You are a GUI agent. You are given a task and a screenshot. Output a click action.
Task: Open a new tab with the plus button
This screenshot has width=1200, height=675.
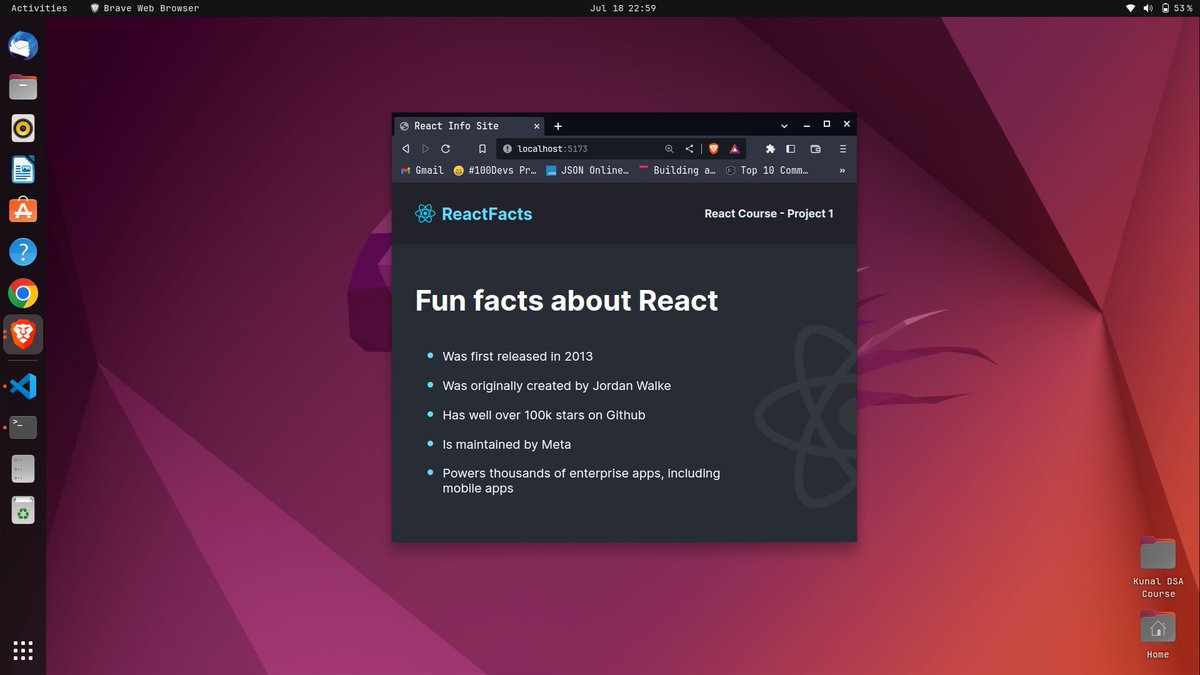pyautogui.click(x=558, y=126)
